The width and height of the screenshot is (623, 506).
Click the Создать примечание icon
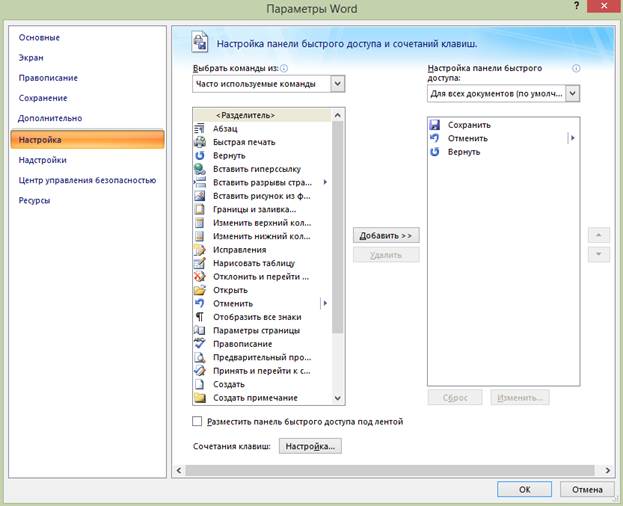pos(199,398)
